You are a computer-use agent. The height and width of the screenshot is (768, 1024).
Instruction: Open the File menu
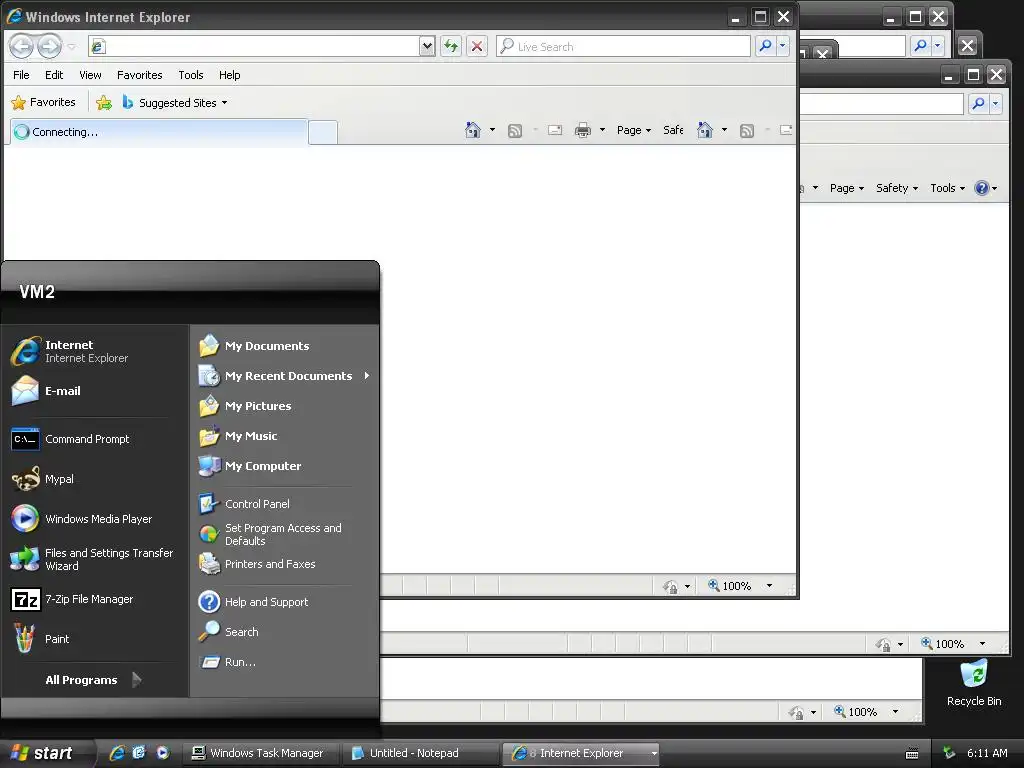coord(21,75)
